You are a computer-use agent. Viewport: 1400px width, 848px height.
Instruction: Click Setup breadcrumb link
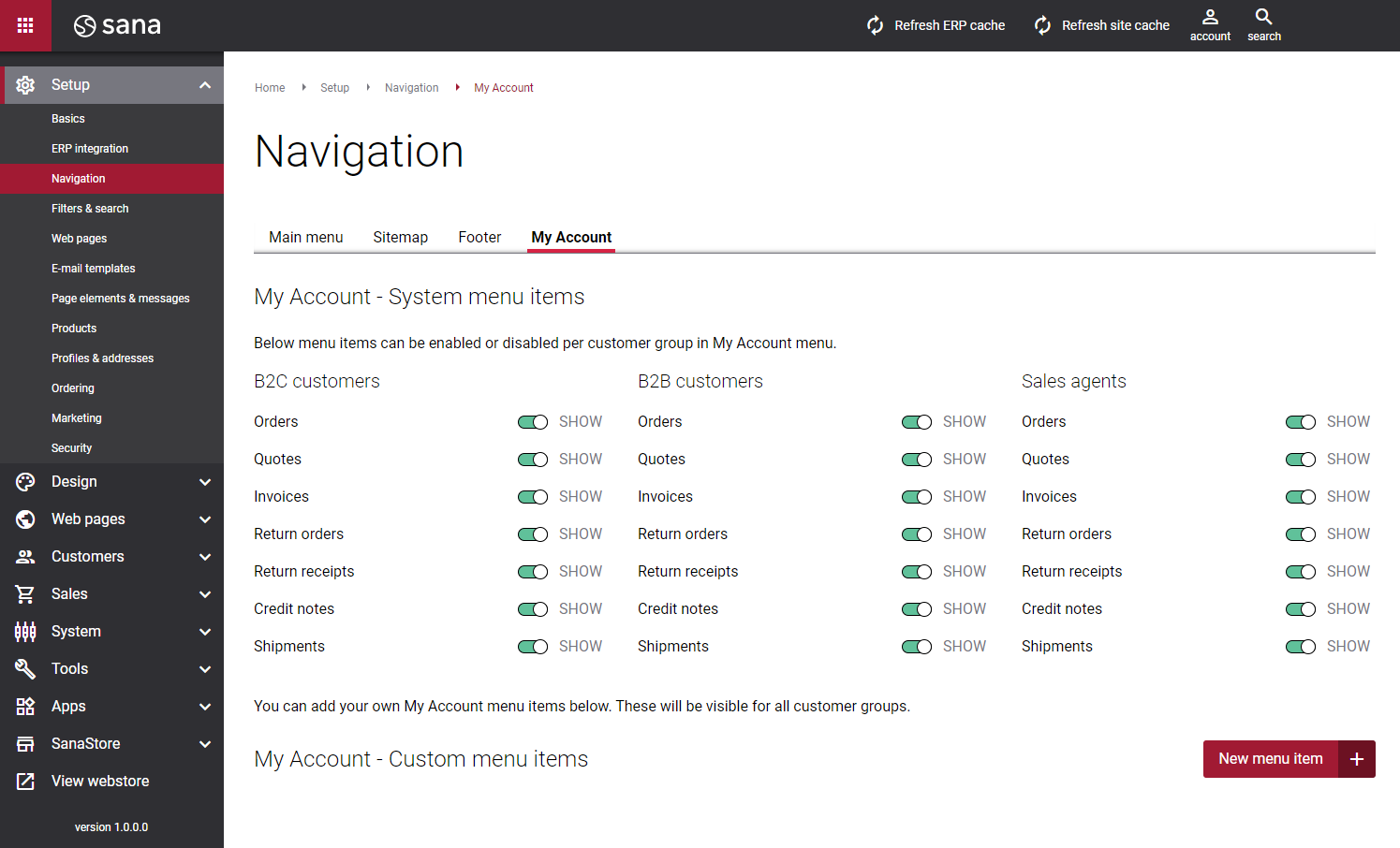pyautogui.click(x=334, y=88)
